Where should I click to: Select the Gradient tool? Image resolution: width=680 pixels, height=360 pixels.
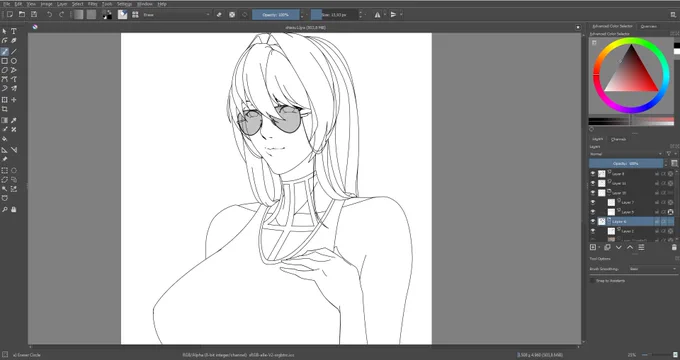tap(5, 121)
